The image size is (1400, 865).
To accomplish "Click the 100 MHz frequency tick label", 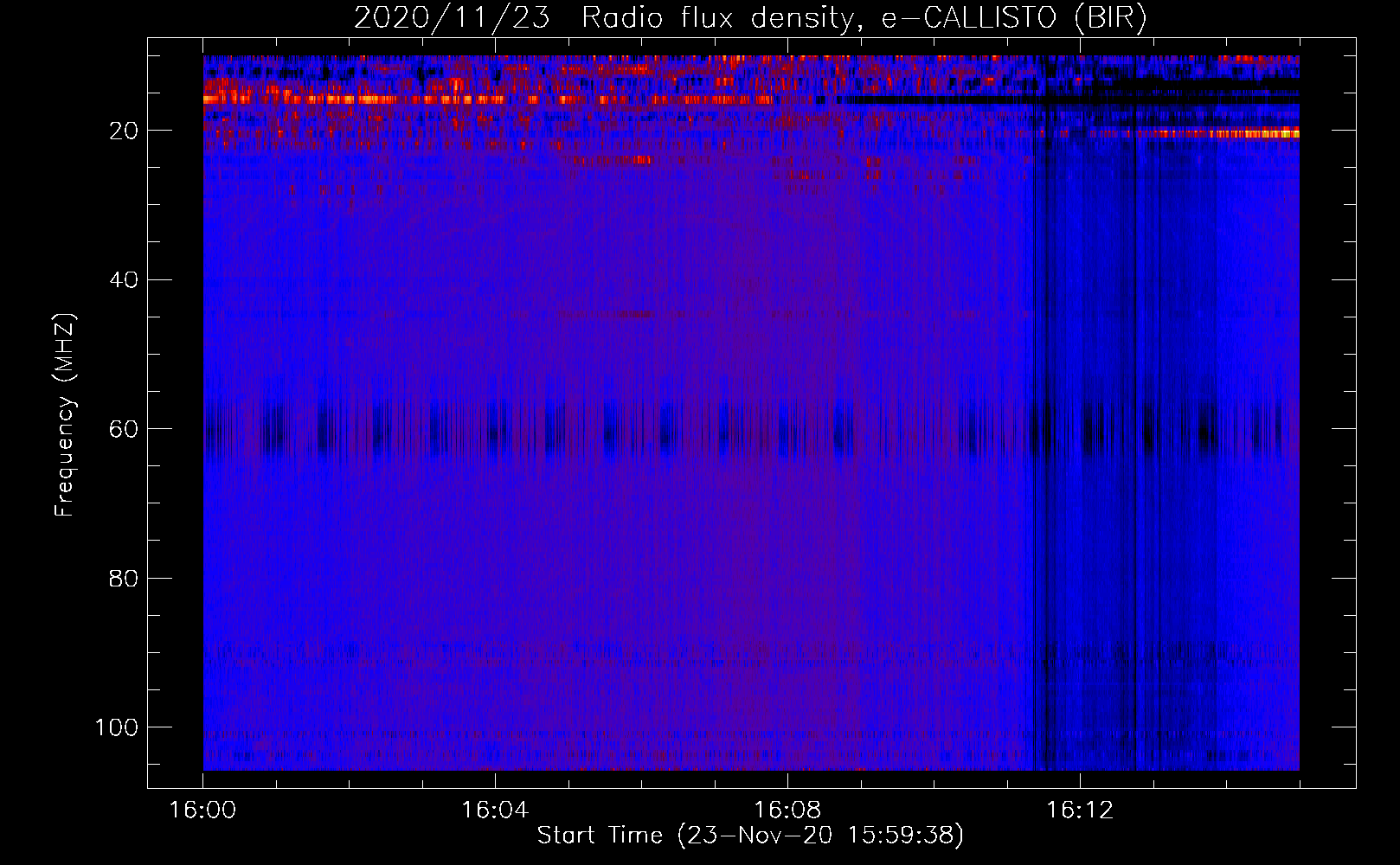I will 117,727.
